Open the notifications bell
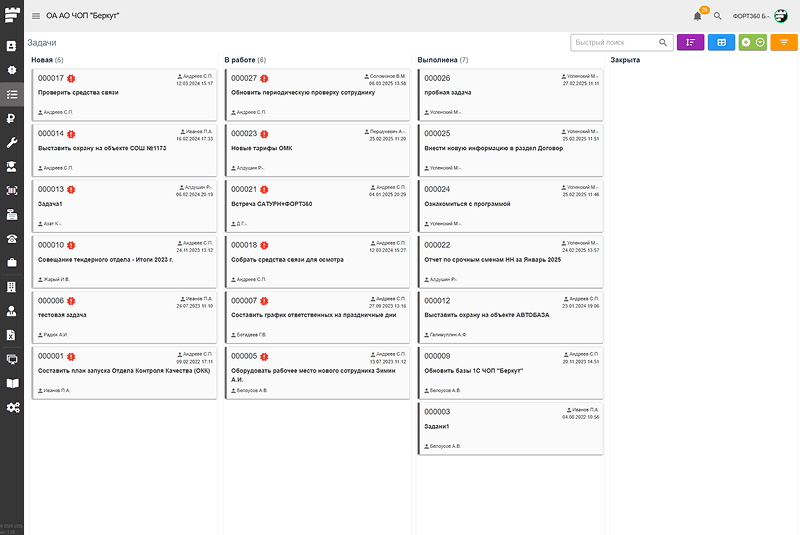Screen dimensions: 800x535 (697, 16)
